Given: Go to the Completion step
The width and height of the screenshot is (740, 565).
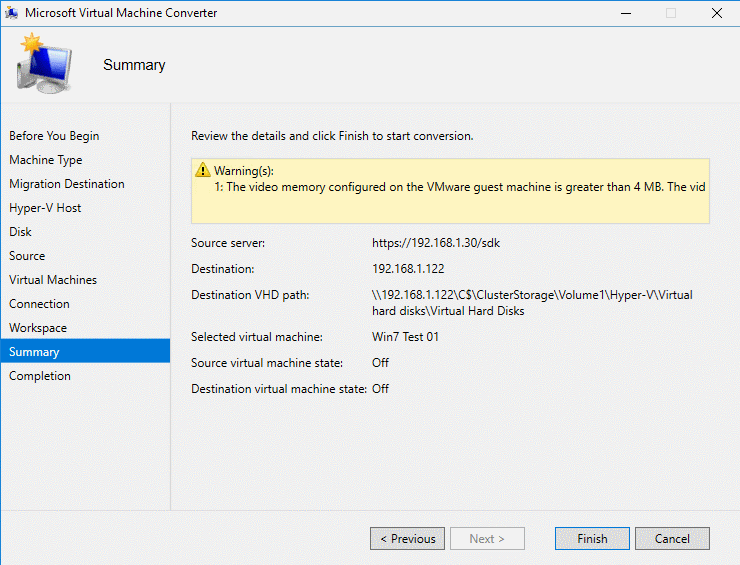Looking at the screenshot, I should tap(40, 376).
